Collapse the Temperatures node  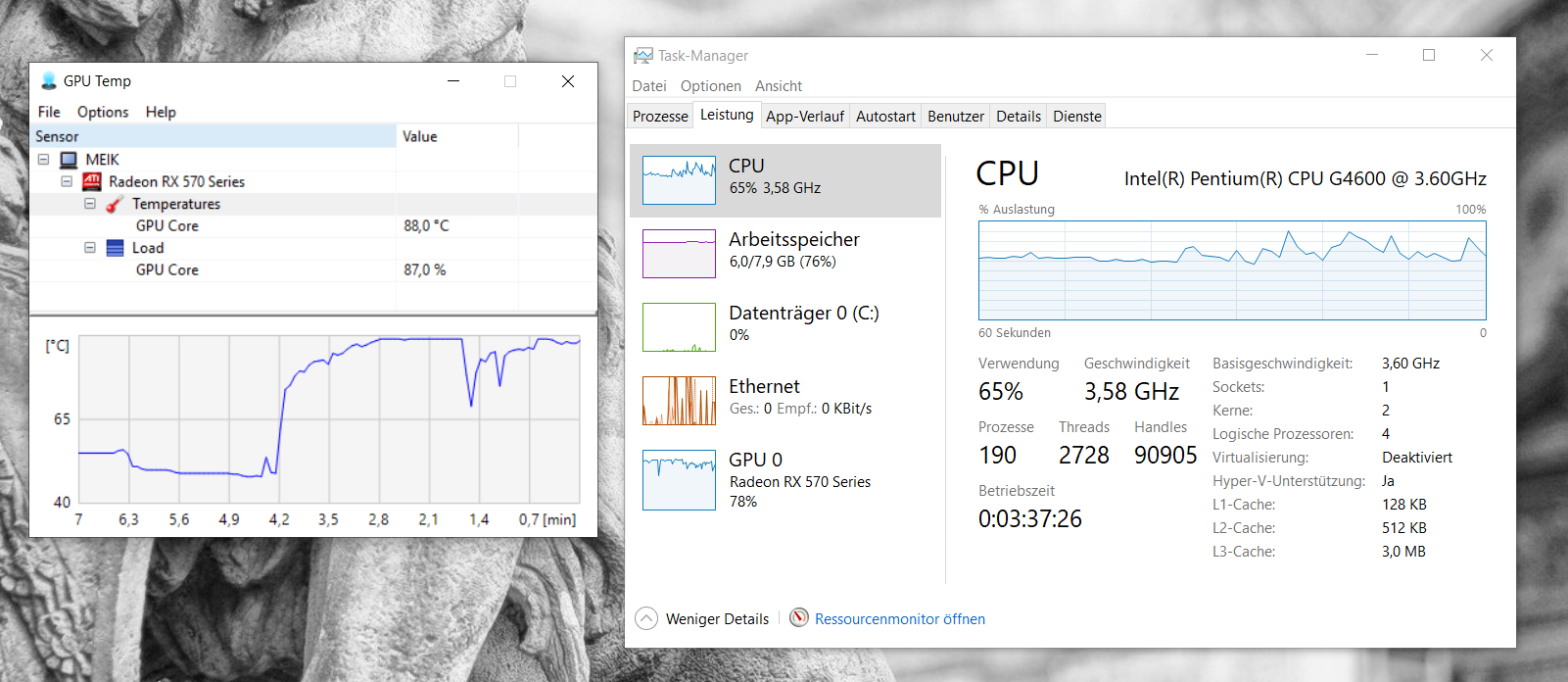[x=90, y=204]
